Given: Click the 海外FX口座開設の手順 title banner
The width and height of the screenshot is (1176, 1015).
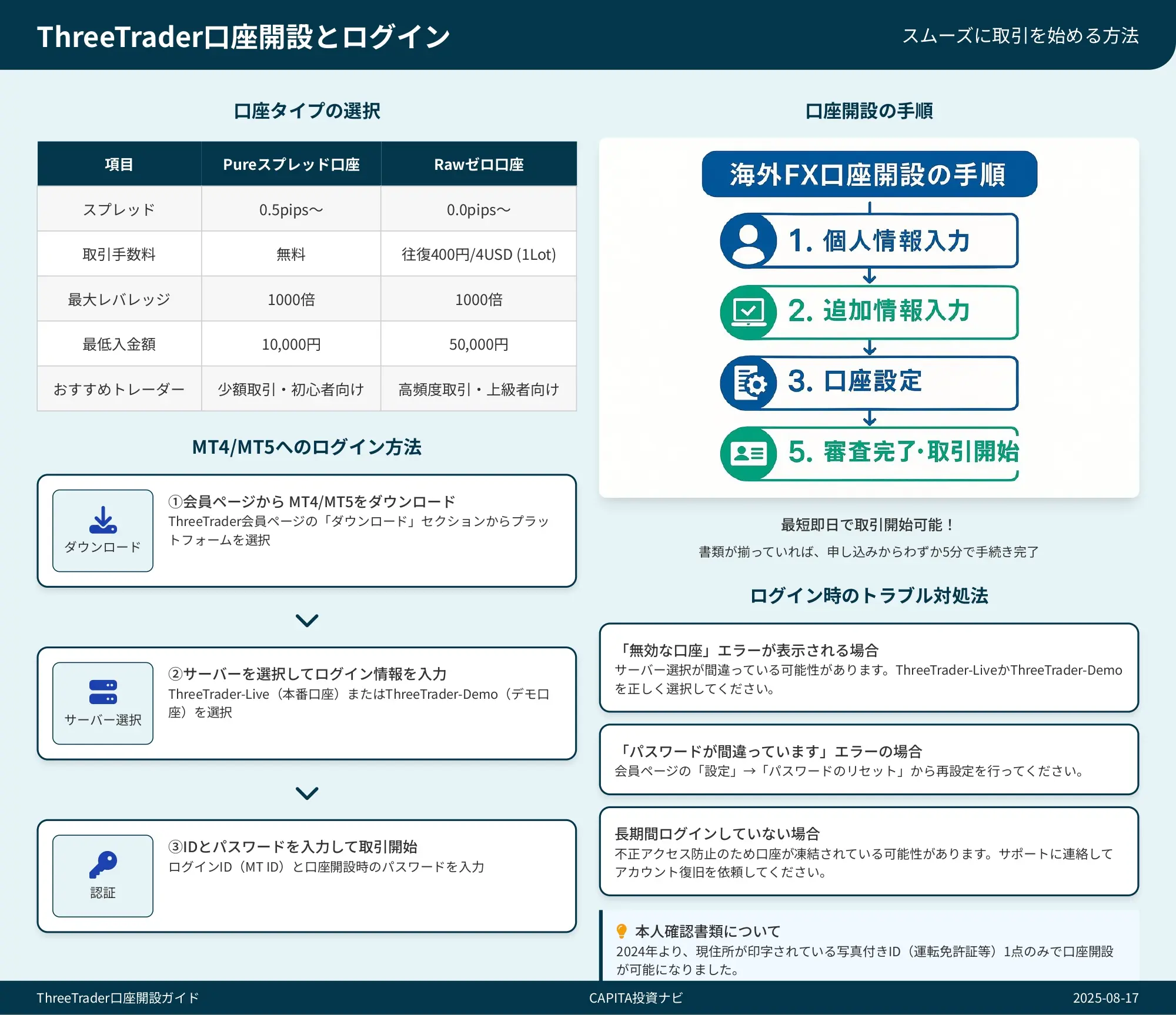Looking at the screenshot, I should tap(869, 174).
